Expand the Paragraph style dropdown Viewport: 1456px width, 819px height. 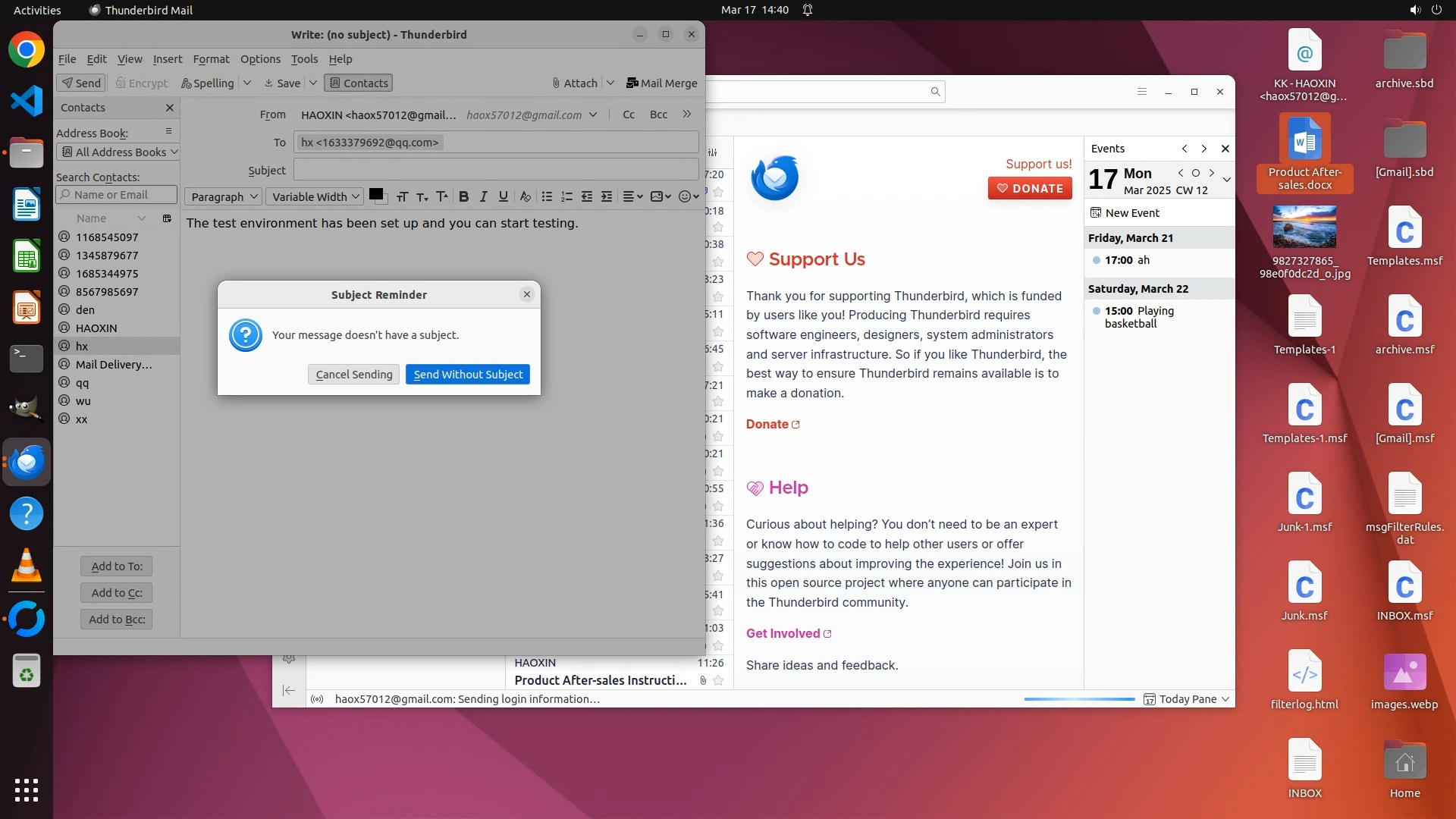(224, 197)
